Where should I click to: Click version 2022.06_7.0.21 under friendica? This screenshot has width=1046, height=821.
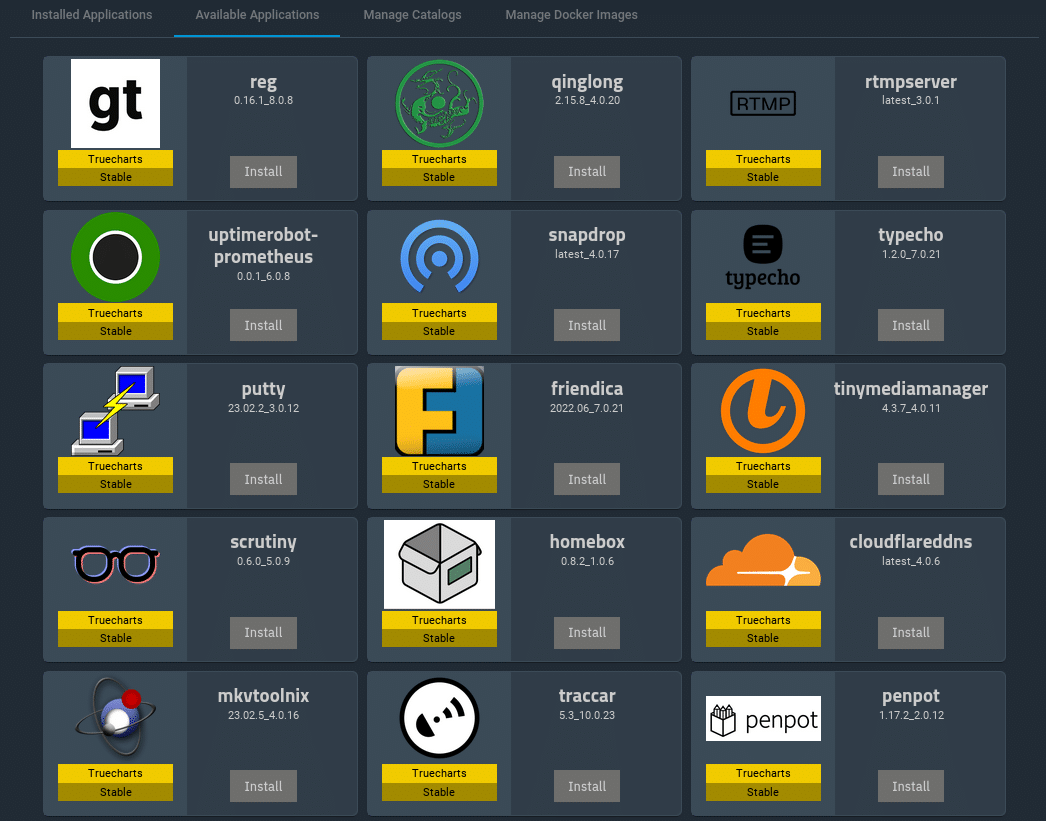pyautogui.click(x=587, y=407)
